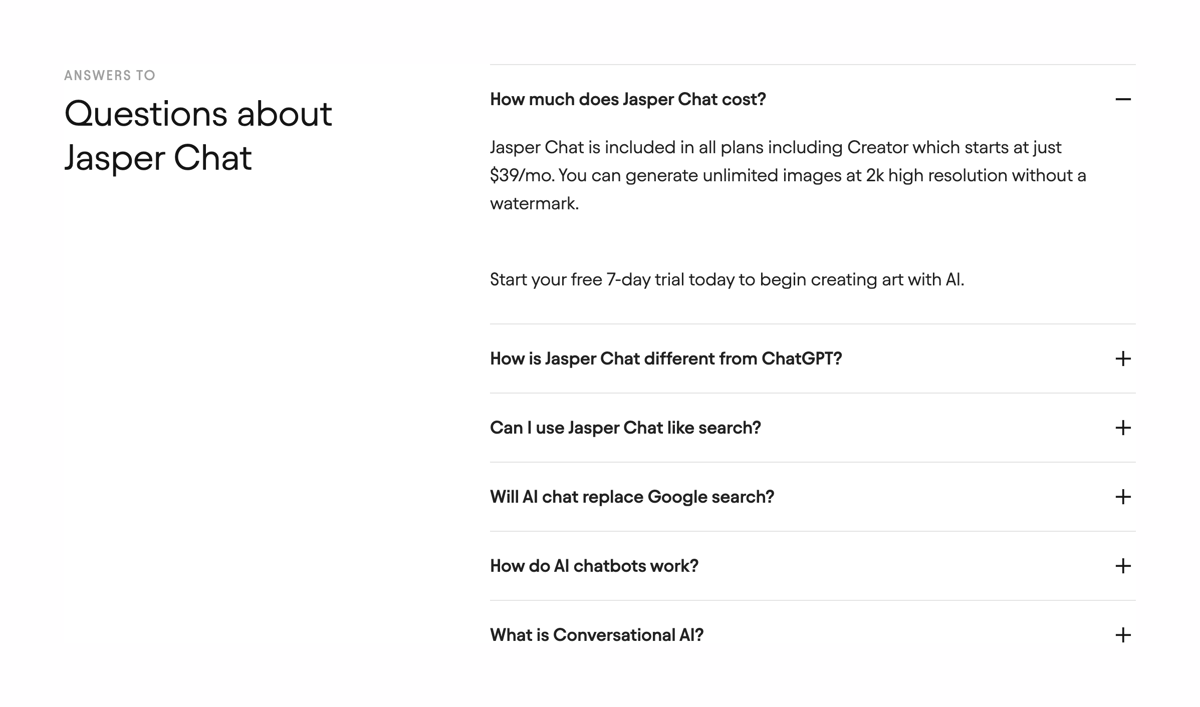Click the 'Questions about Jasper Chat' title

coord(197,136)
